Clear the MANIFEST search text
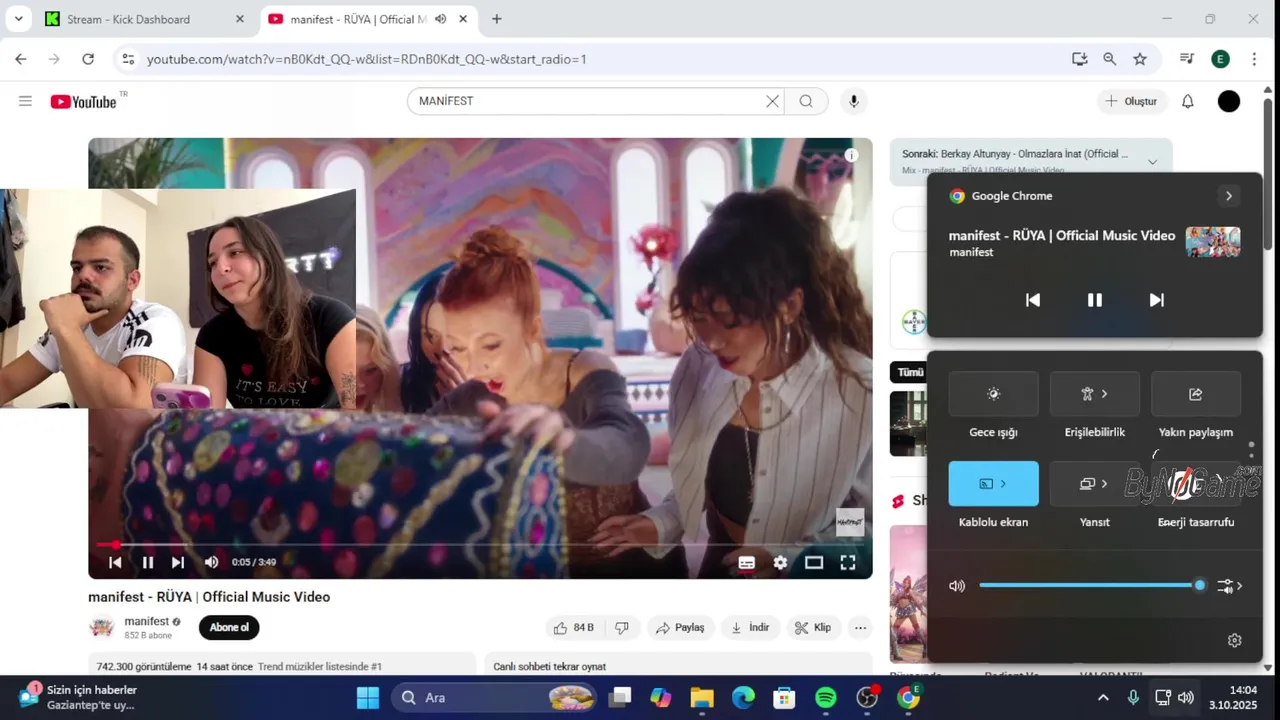Viewport: 1280px width, 720px height. (x=772, y=101)
